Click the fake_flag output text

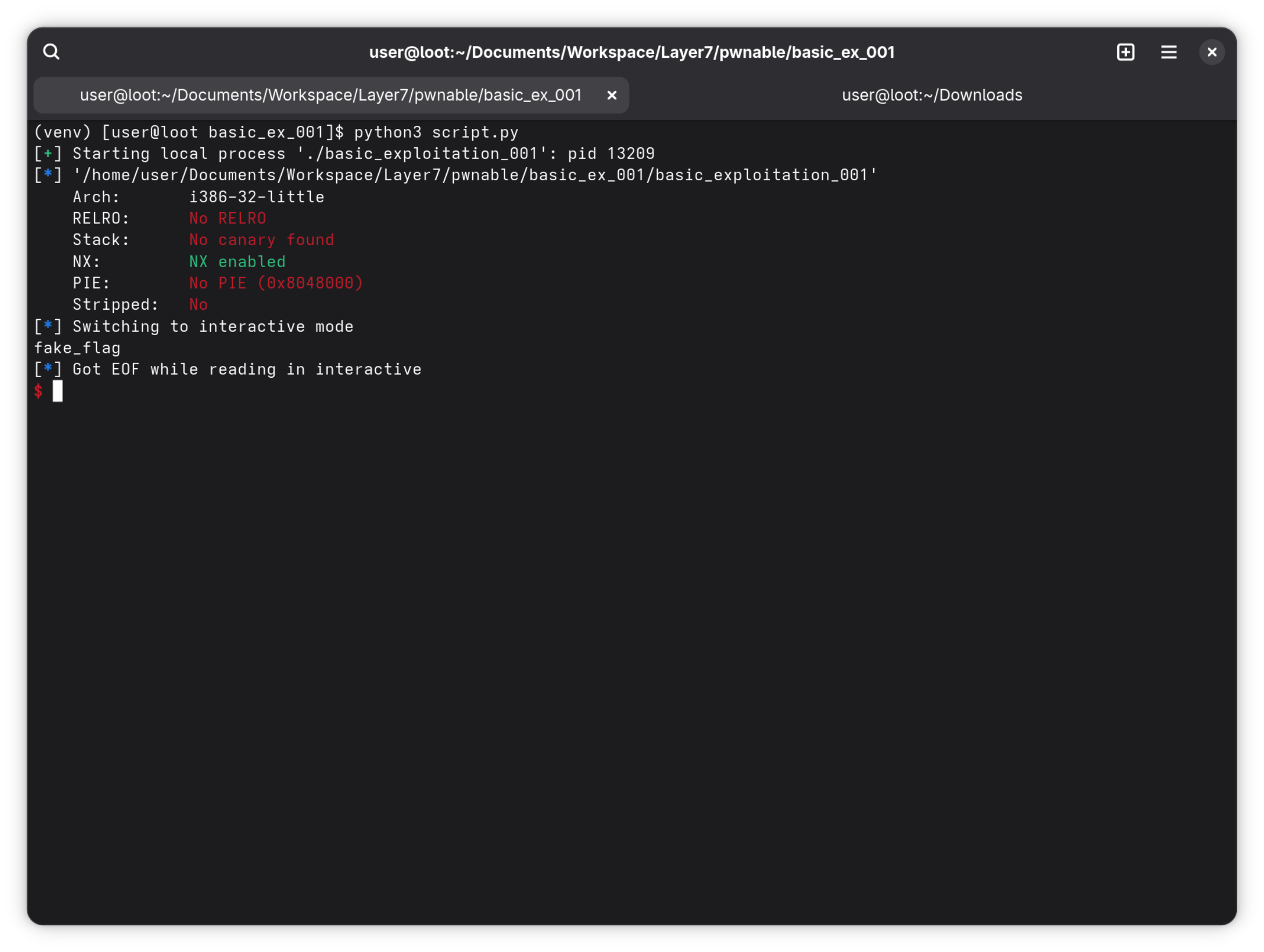click(x=77, y=348)
